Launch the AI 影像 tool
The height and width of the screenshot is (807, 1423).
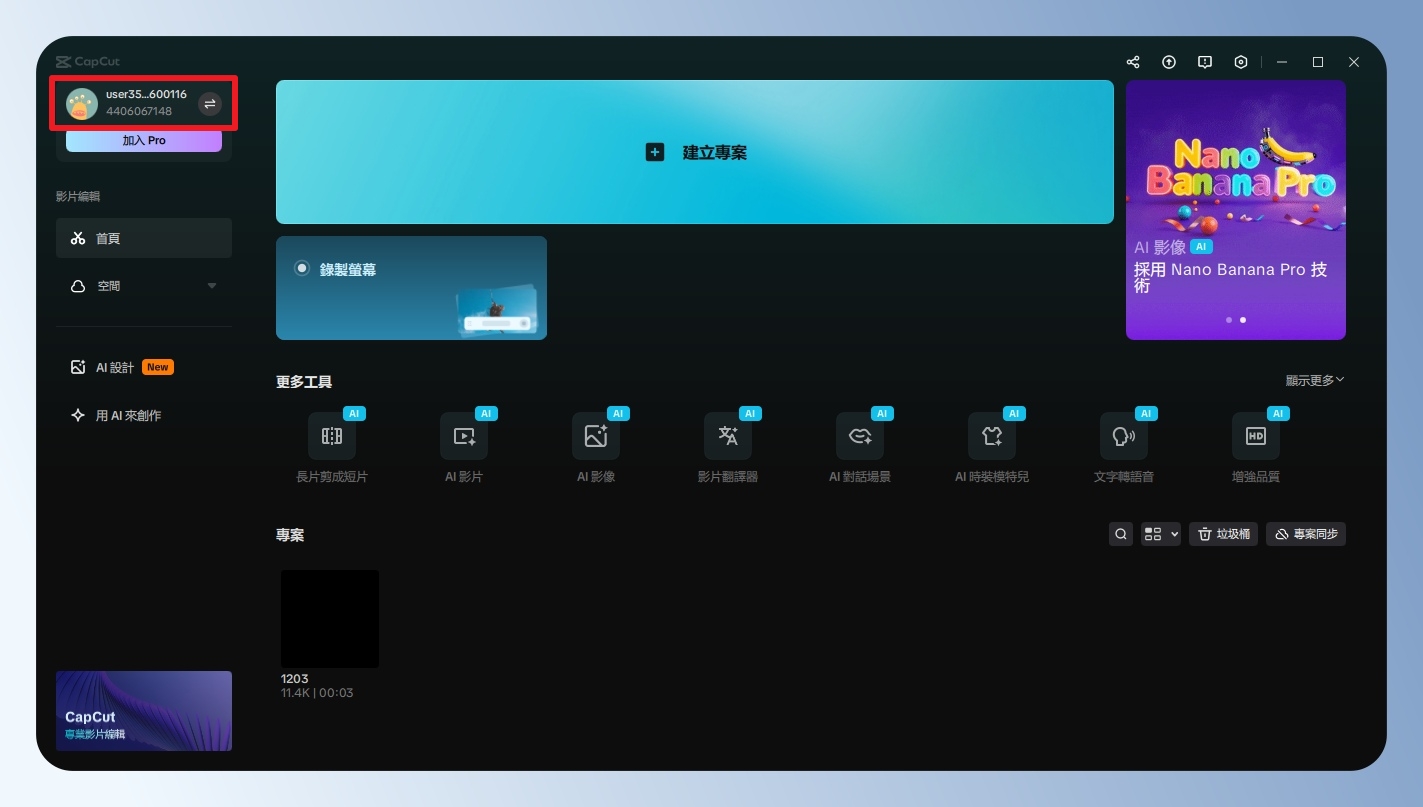pyautogui.click(x=596, y=436)
